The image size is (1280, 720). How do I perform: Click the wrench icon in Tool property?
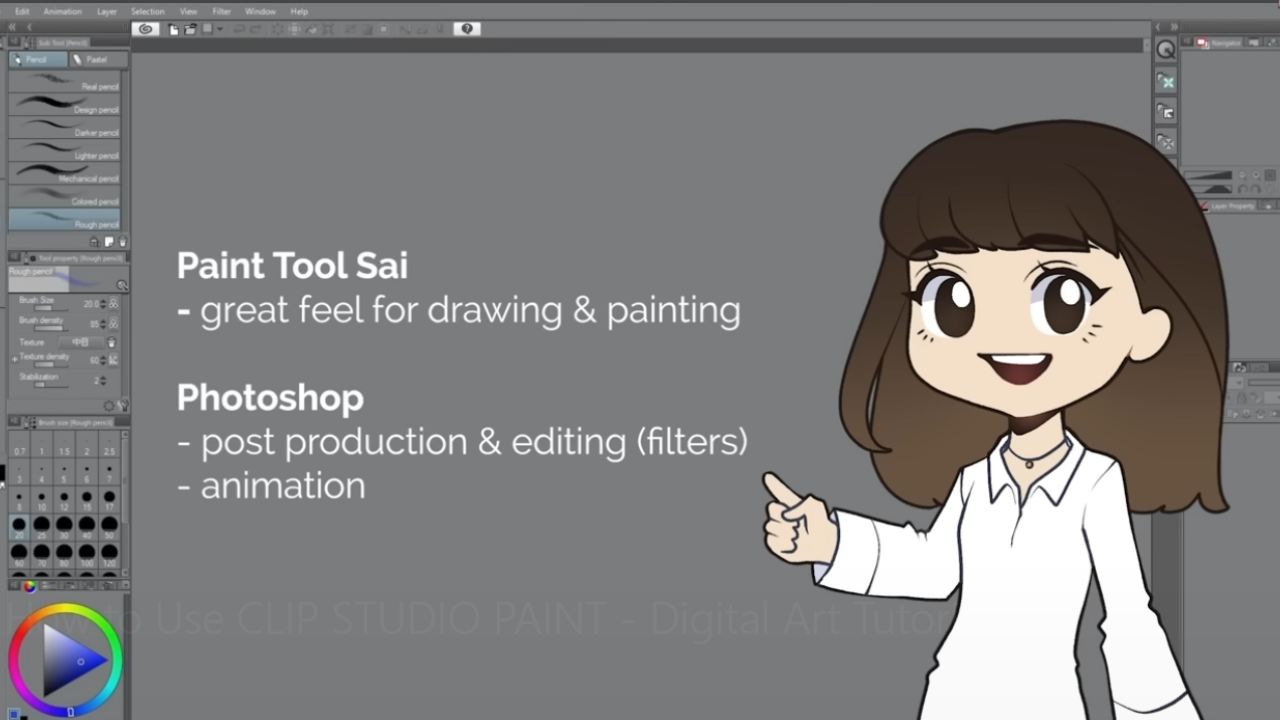[x=122, y=405]
